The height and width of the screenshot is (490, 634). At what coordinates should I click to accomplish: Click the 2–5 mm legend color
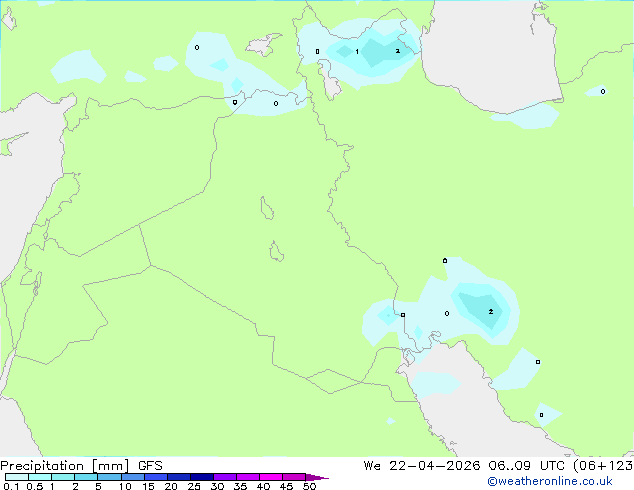86,477
